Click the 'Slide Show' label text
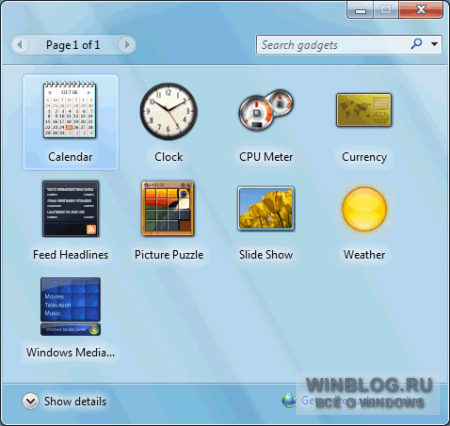Viewport: 450px width, 426px height. [x=266, y=255]
